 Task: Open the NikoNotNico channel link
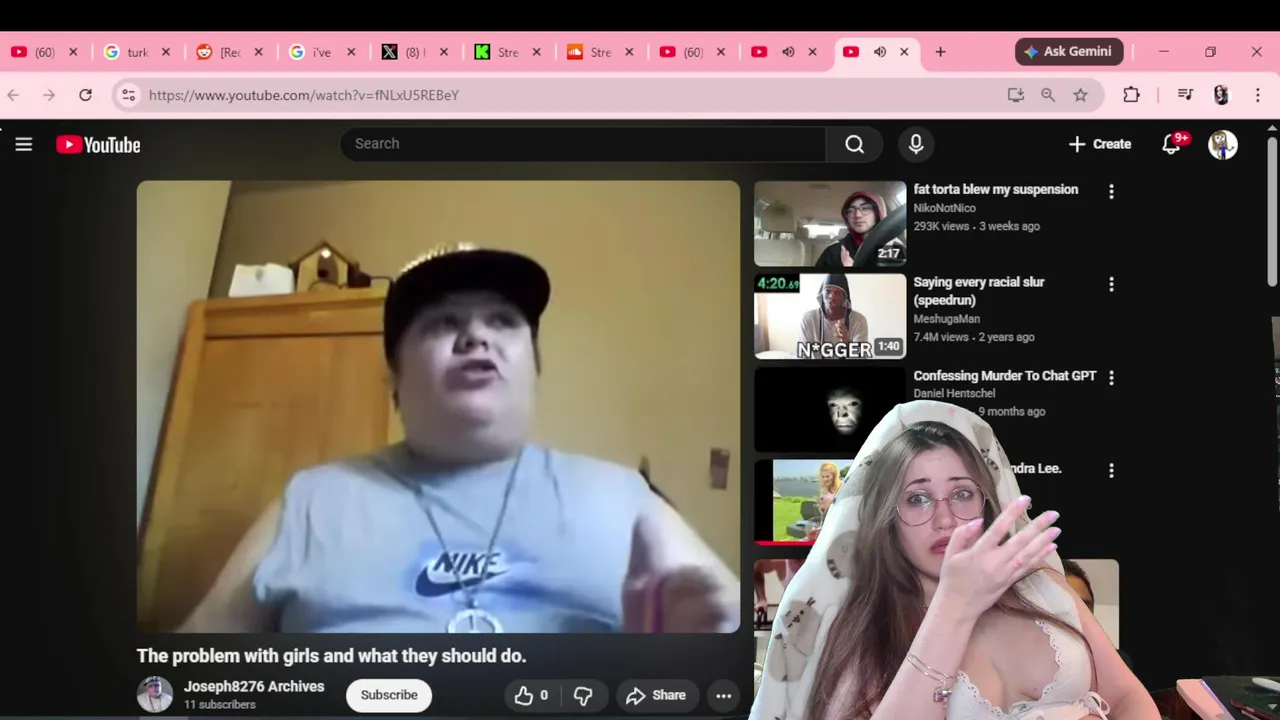pos(944,208)
